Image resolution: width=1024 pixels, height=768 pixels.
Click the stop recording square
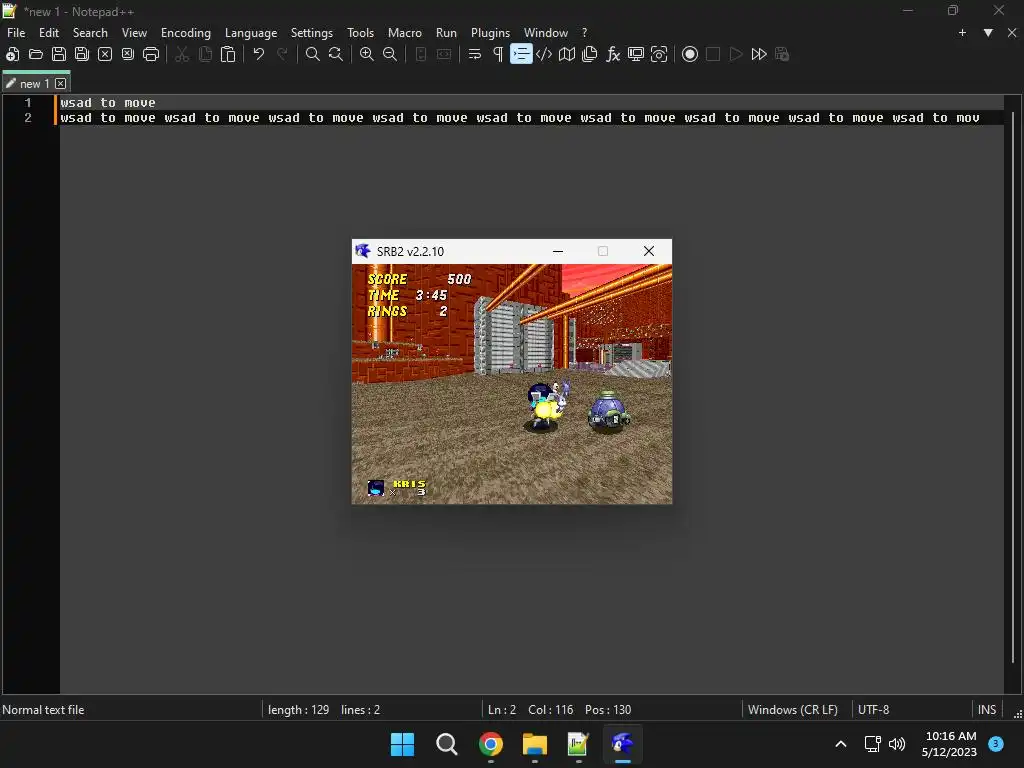[x=713, y=54]
